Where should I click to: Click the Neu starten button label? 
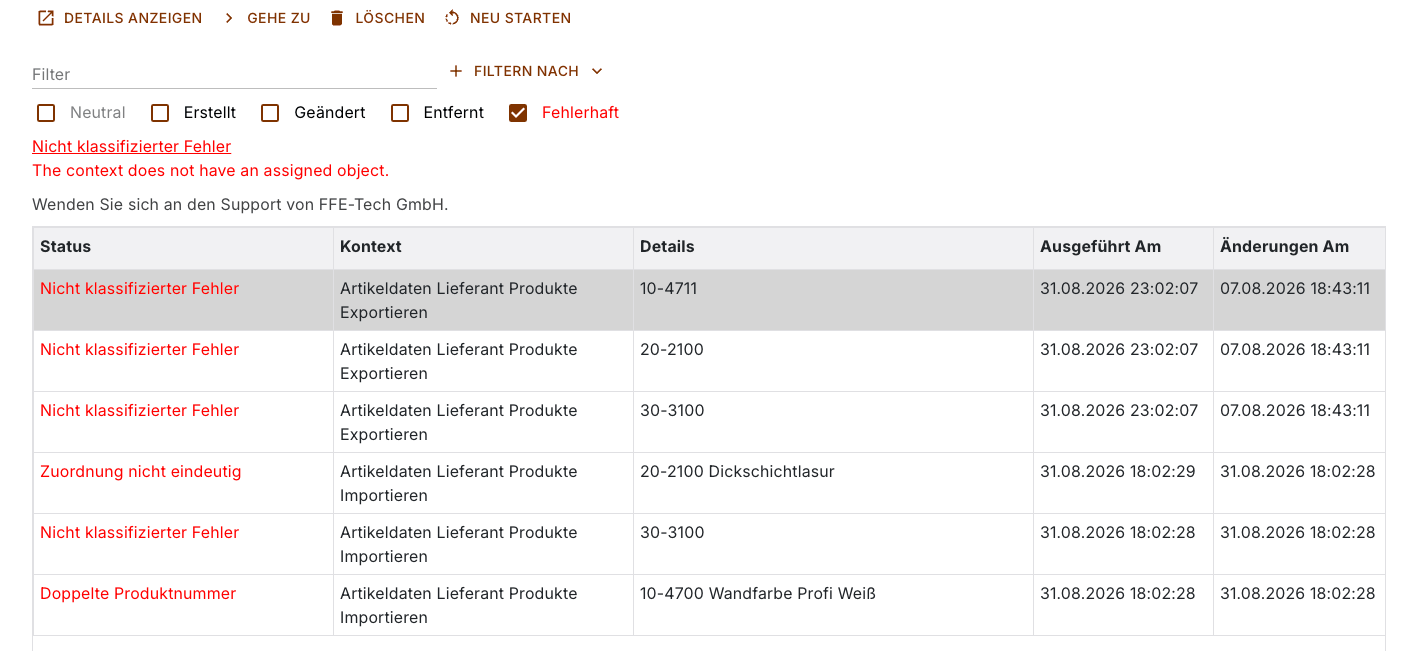pyautogui.click(x=520, y=18)
